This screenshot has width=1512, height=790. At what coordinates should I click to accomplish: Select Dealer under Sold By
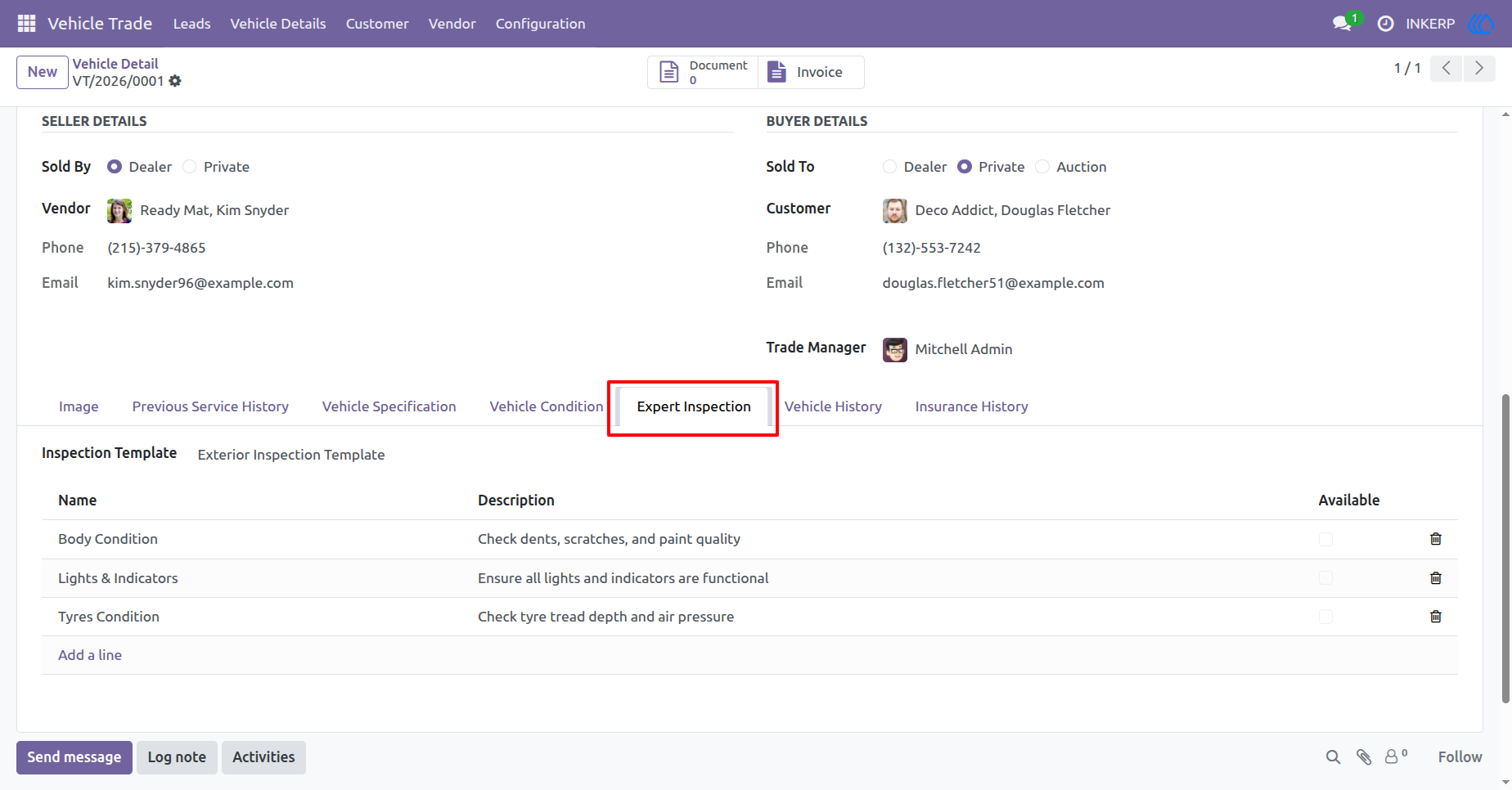(x=115, y=167)
